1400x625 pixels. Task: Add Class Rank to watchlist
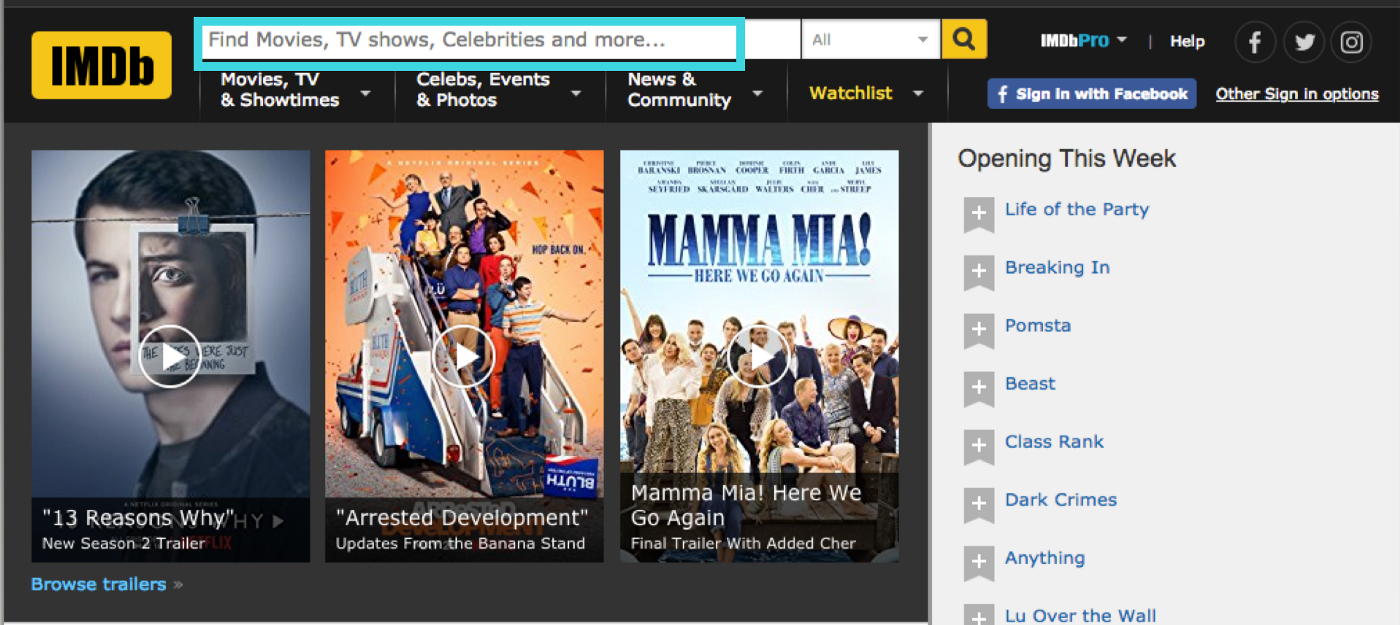tap(979, 446)
